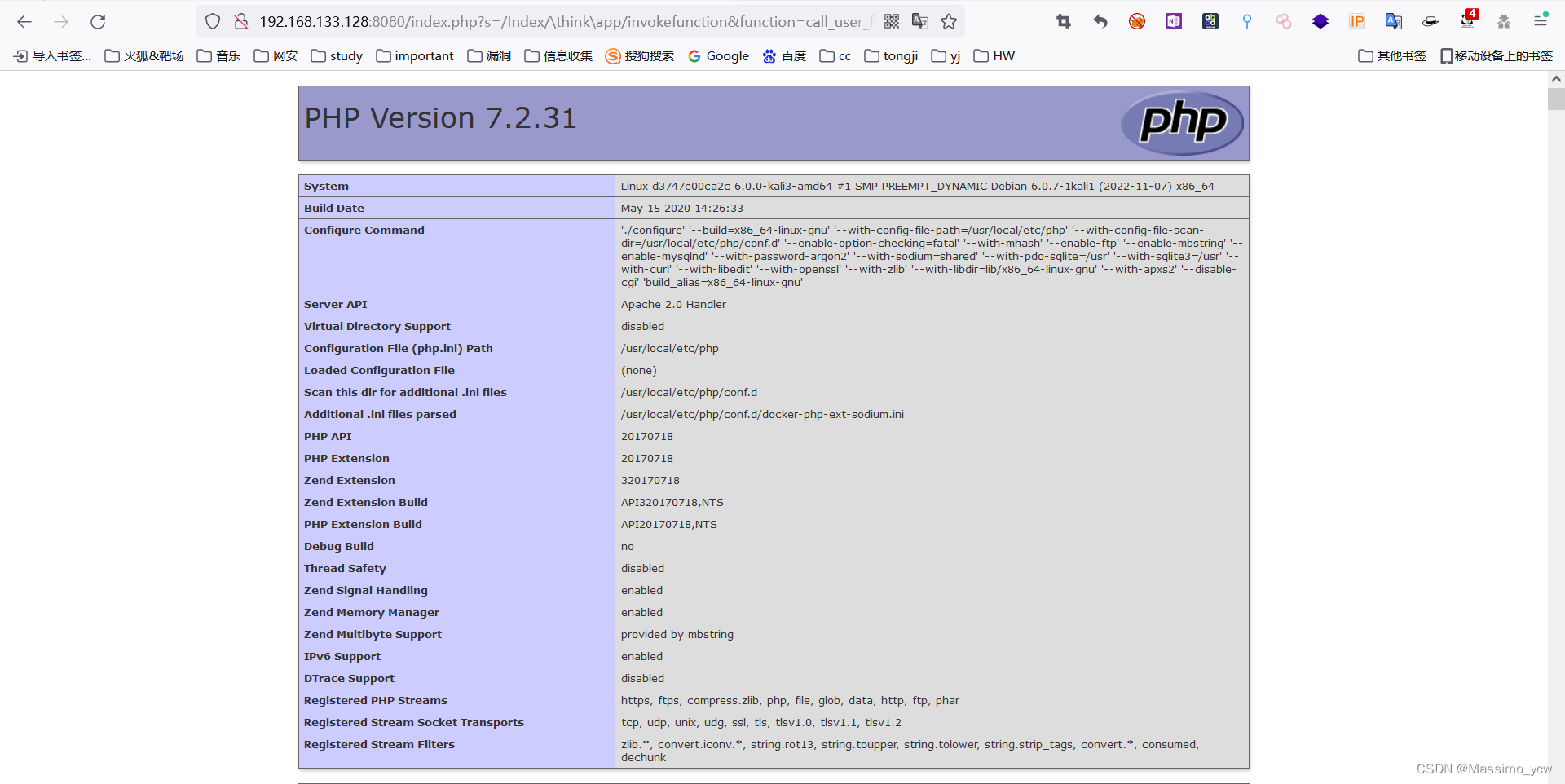Image resolution: width=1565 pixels, height=784 pixels.
Task: Expand the important bookmarks folder
Action: point(415,56)
